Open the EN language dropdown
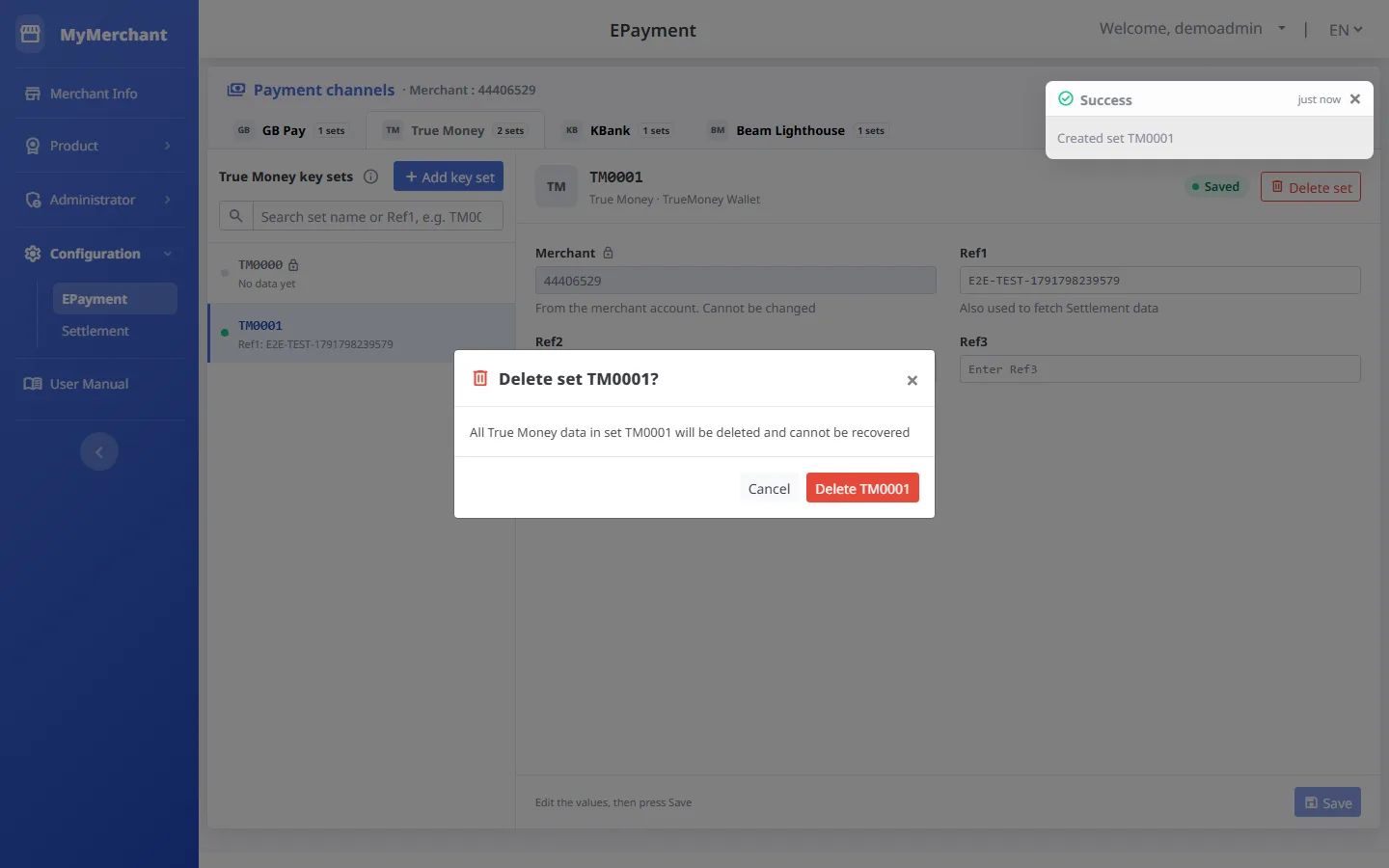The height and width of the screenshot is (868, 1389). pyautogui.click(x=1346, y=30)
